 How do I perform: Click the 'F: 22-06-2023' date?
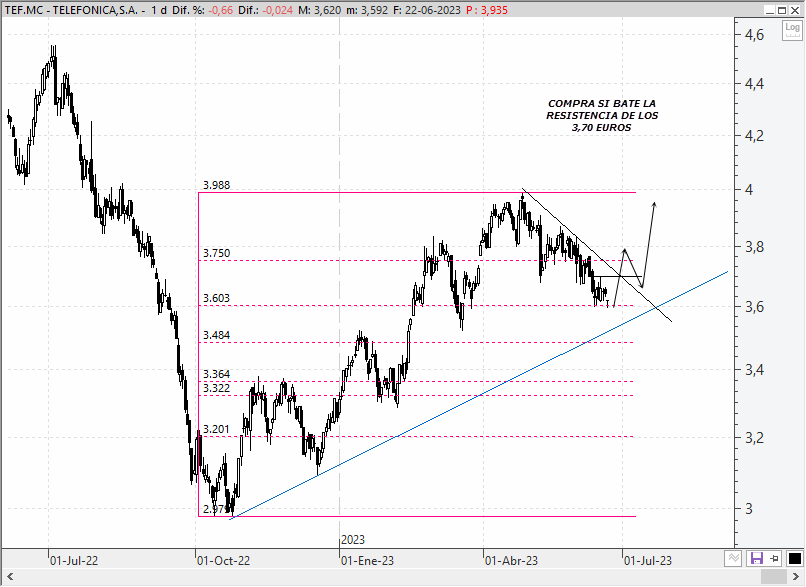427,10
